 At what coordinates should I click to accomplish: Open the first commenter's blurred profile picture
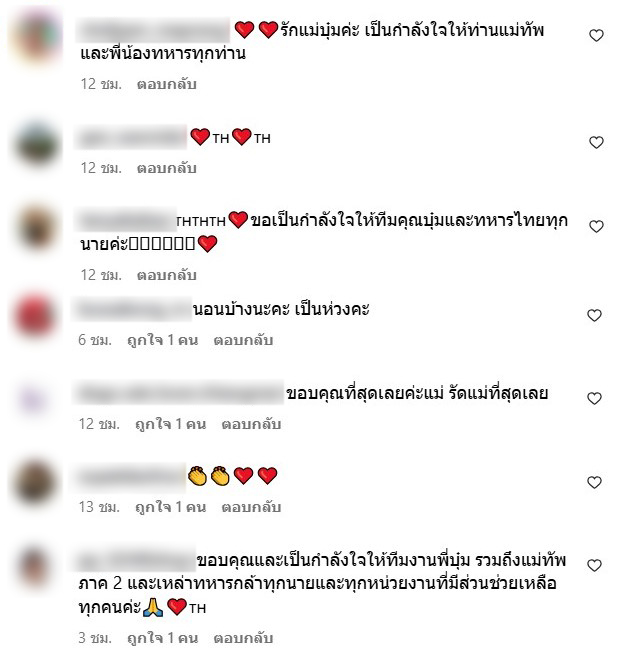[37, 36]
